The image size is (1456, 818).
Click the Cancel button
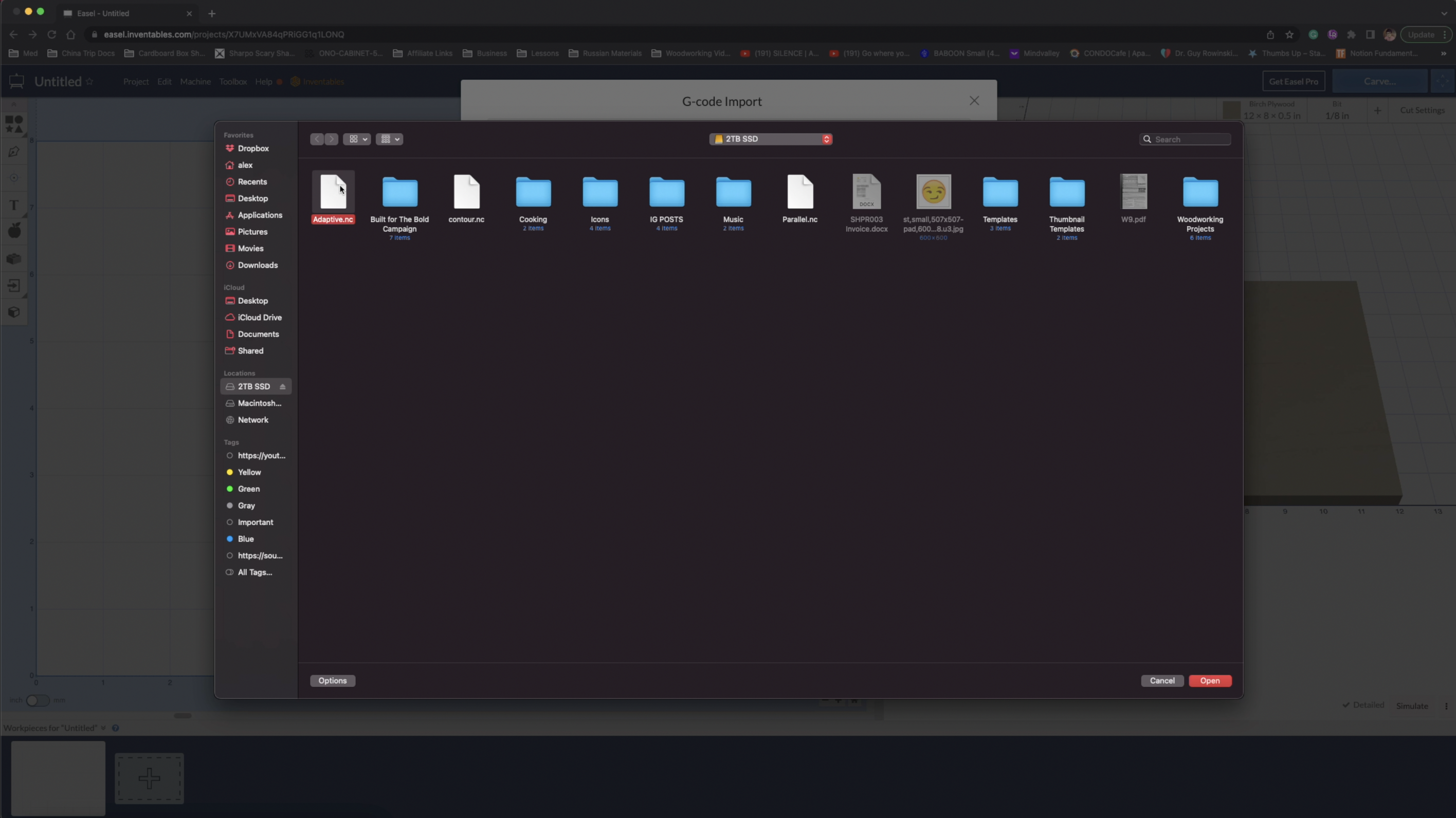tap(1161, 681)
